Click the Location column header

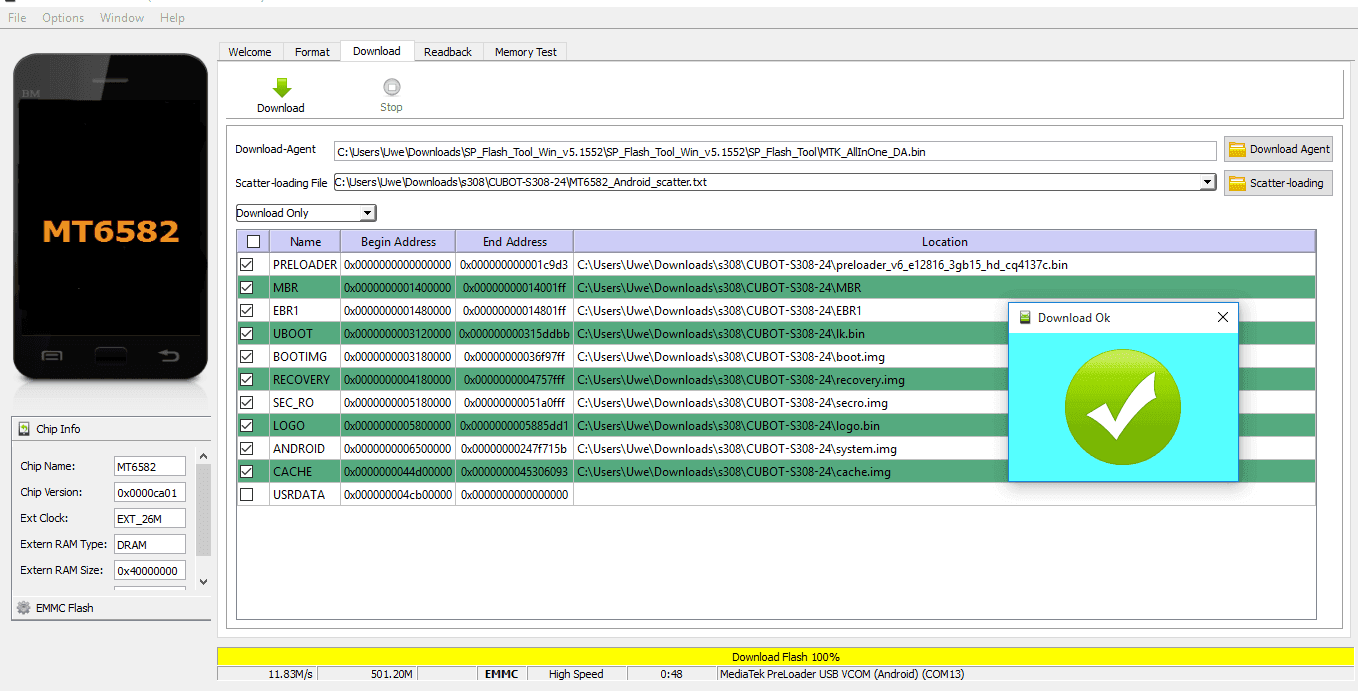(945, 242)
